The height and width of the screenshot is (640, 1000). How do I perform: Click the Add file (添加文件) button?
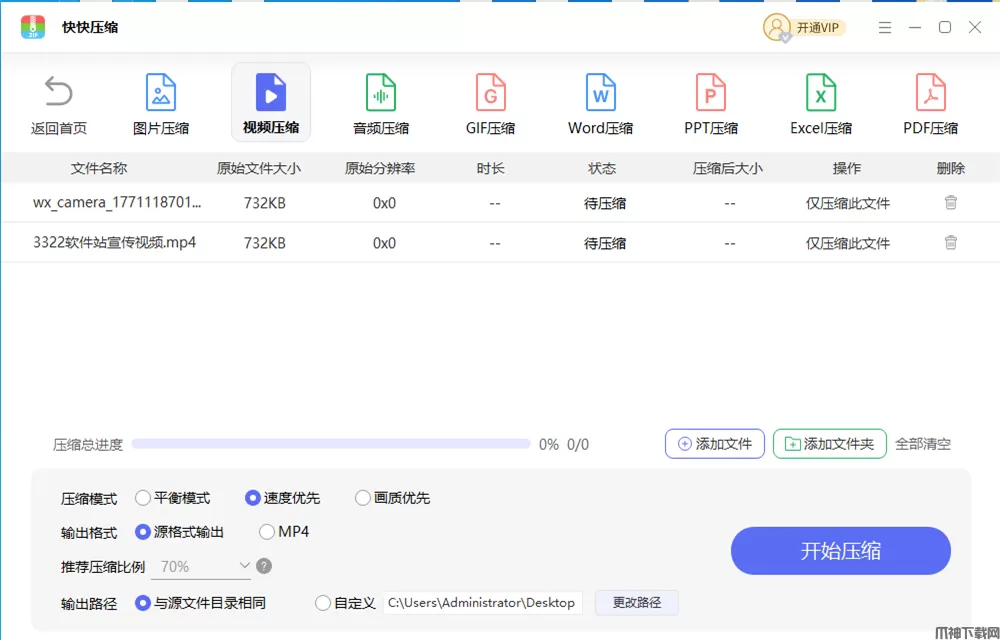[x=715, y=444]
